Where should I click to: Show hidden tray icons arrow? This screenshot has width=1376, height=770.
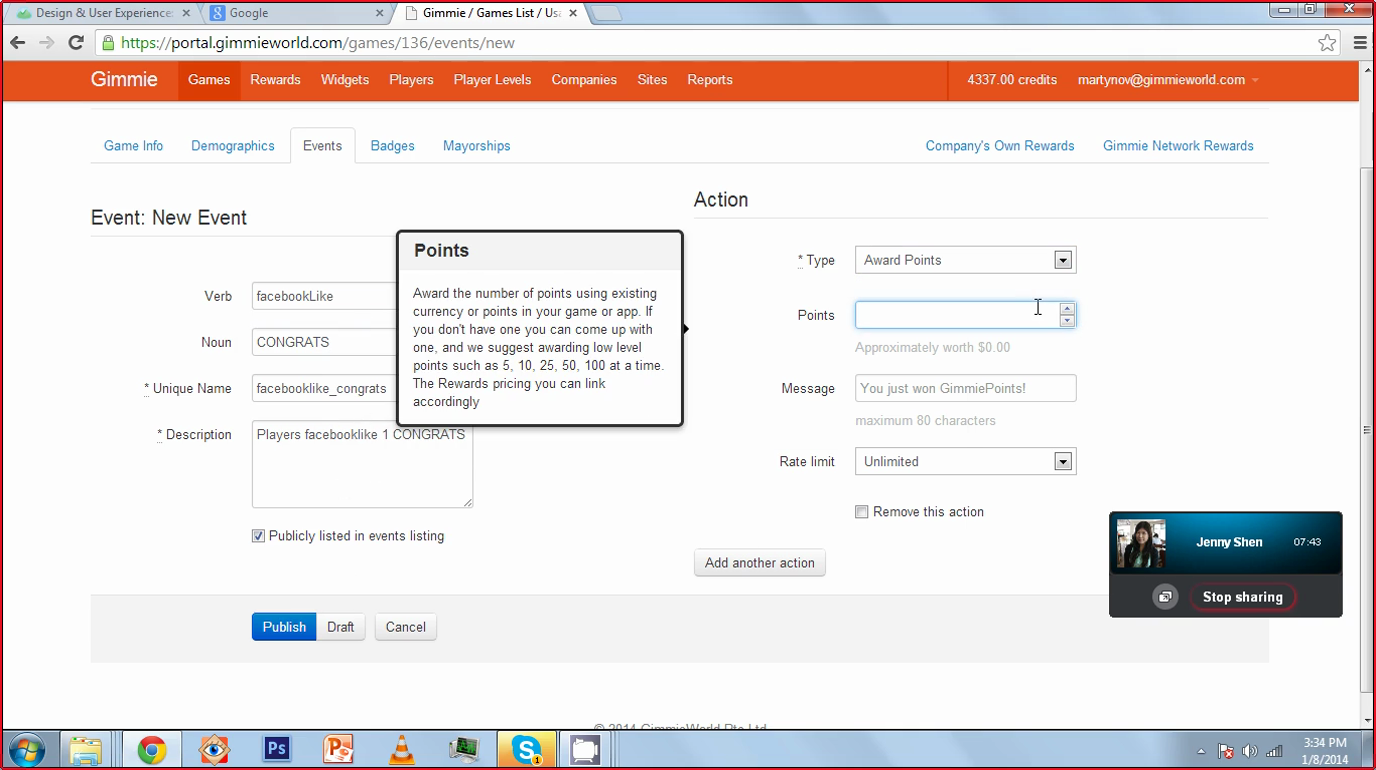1201,751
